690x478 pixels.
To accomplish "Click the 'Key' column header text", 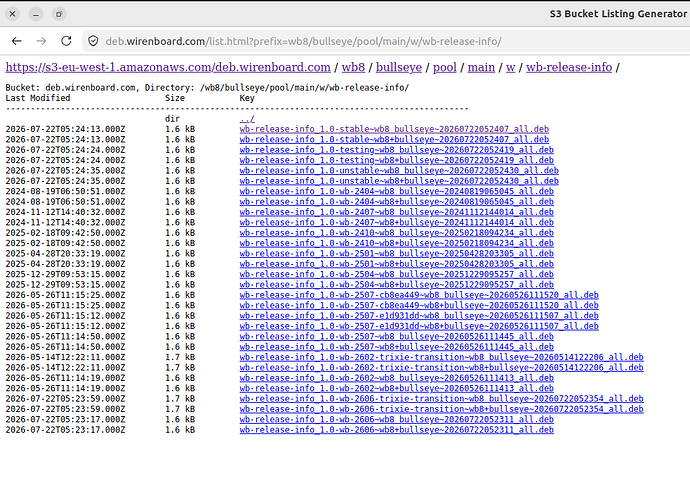I will [247, 98].
